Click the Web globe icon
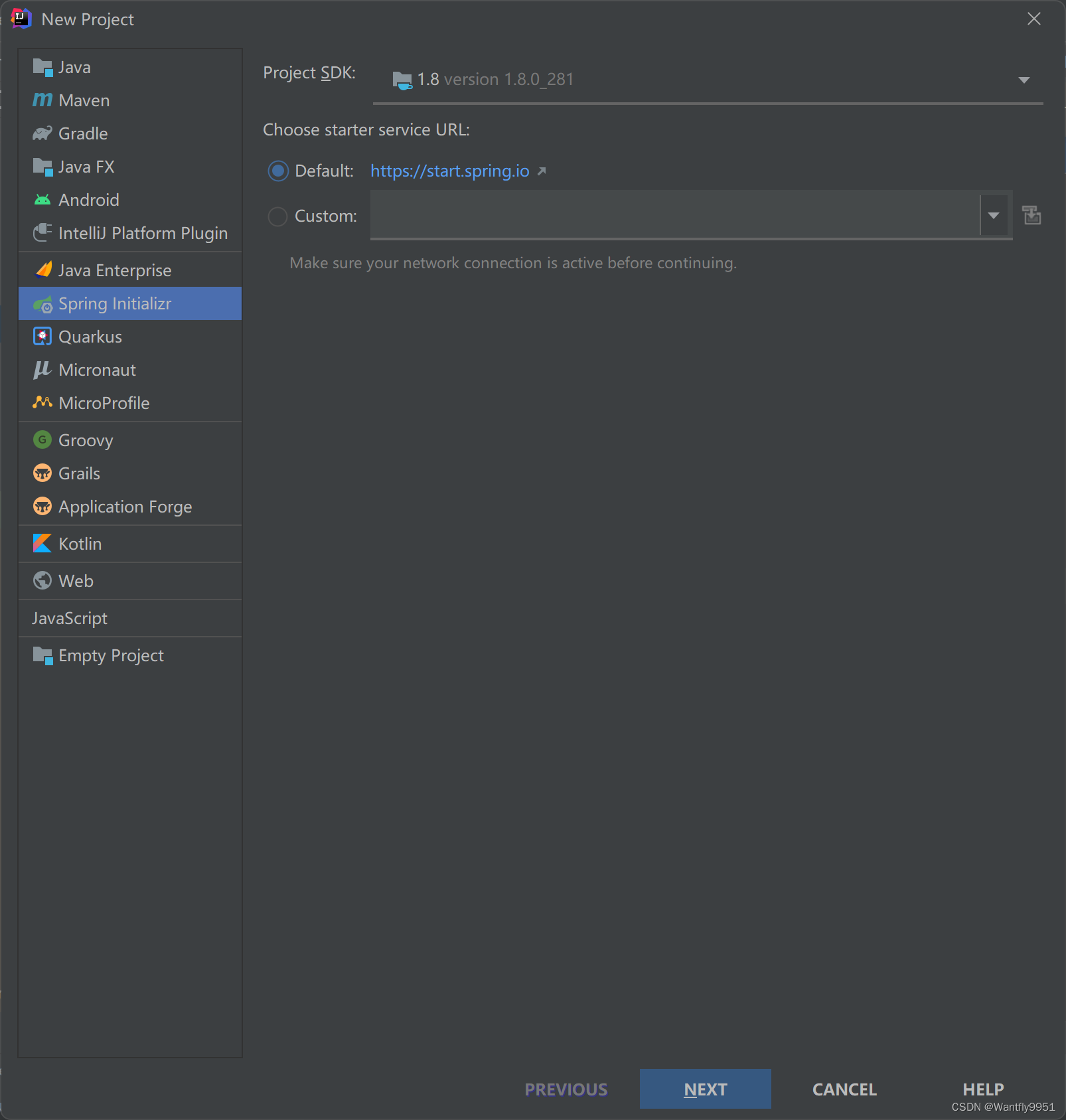Screen dimensions: 1066x1120 (42, 580)
